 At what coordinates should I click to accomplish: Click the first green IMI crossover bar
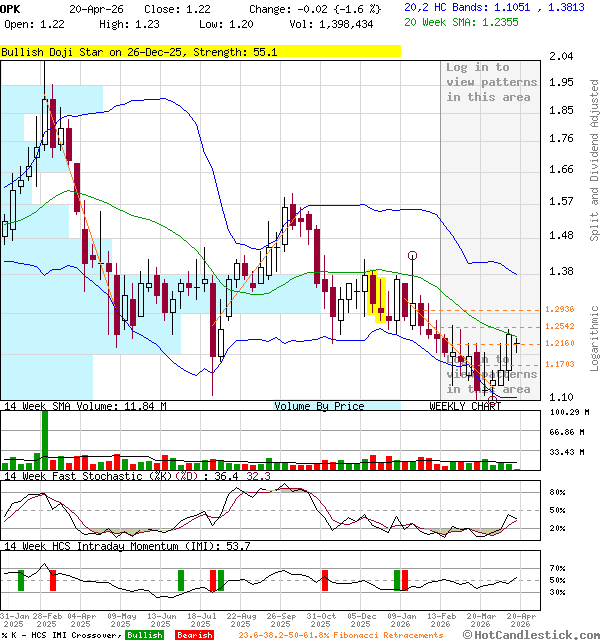pyautogui.click(x=21, y=580)
